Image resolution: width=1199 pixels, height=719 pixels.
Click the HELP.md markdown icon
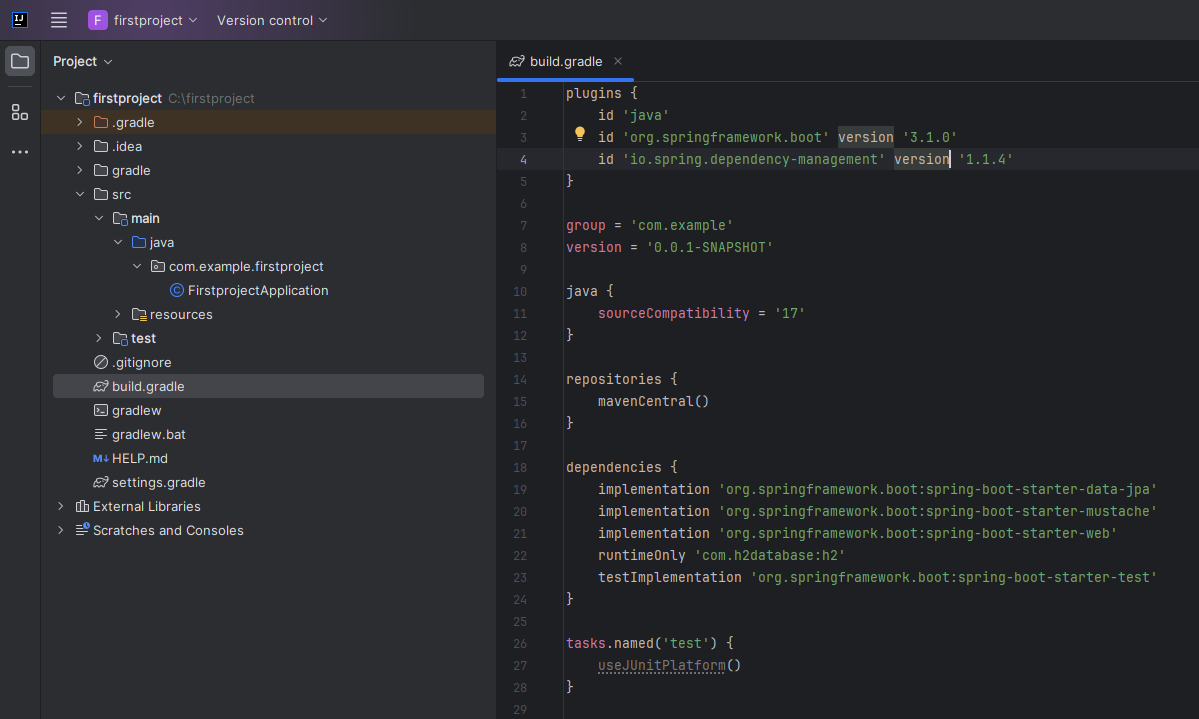[101, 459]
